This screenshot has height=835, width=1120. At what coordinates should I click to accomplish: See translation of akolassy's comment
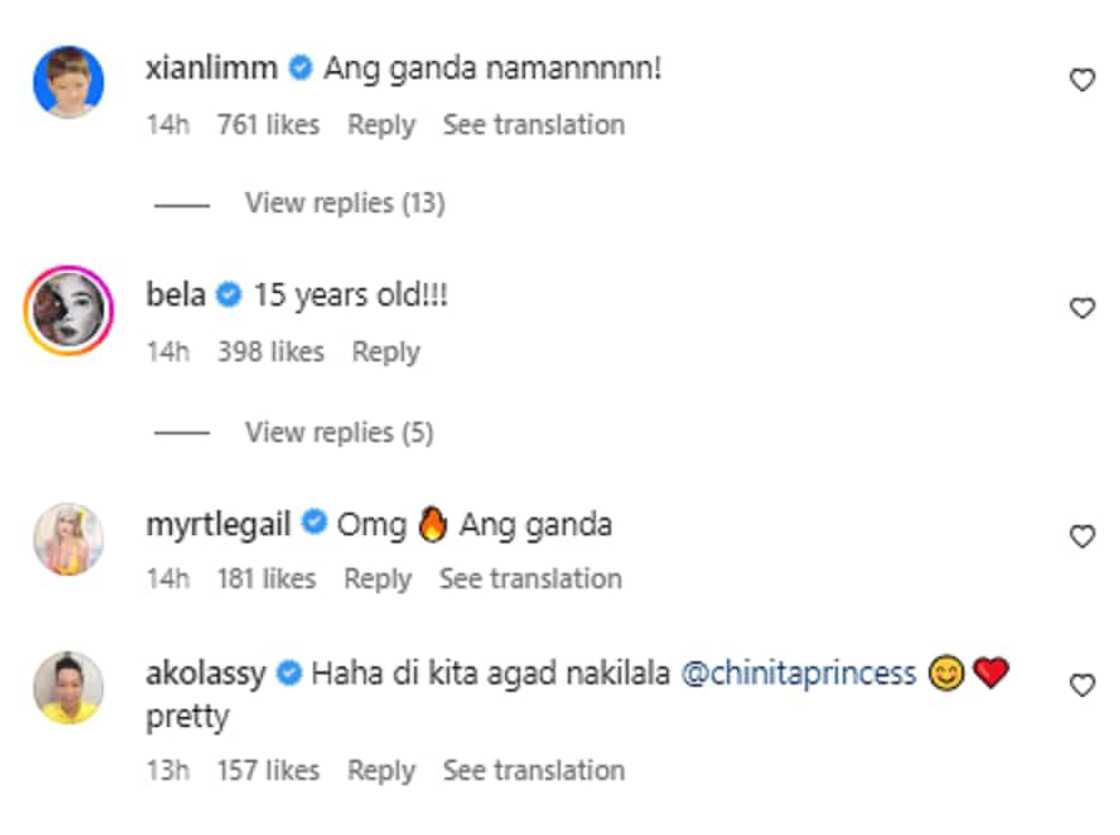[534, 771]
